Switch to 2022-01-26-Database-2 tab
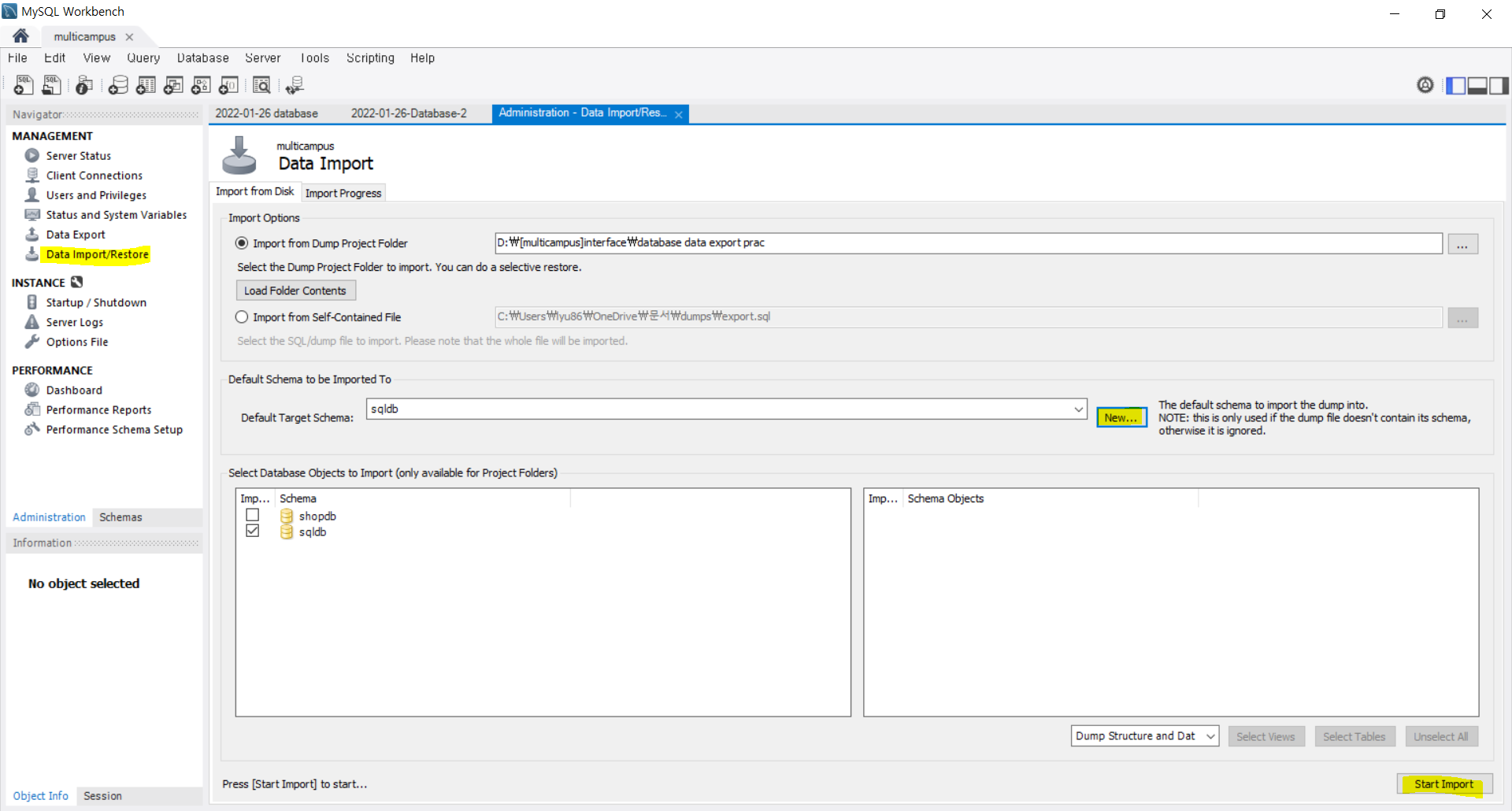This screenshot has height=811, width=1512. (409, 113)
